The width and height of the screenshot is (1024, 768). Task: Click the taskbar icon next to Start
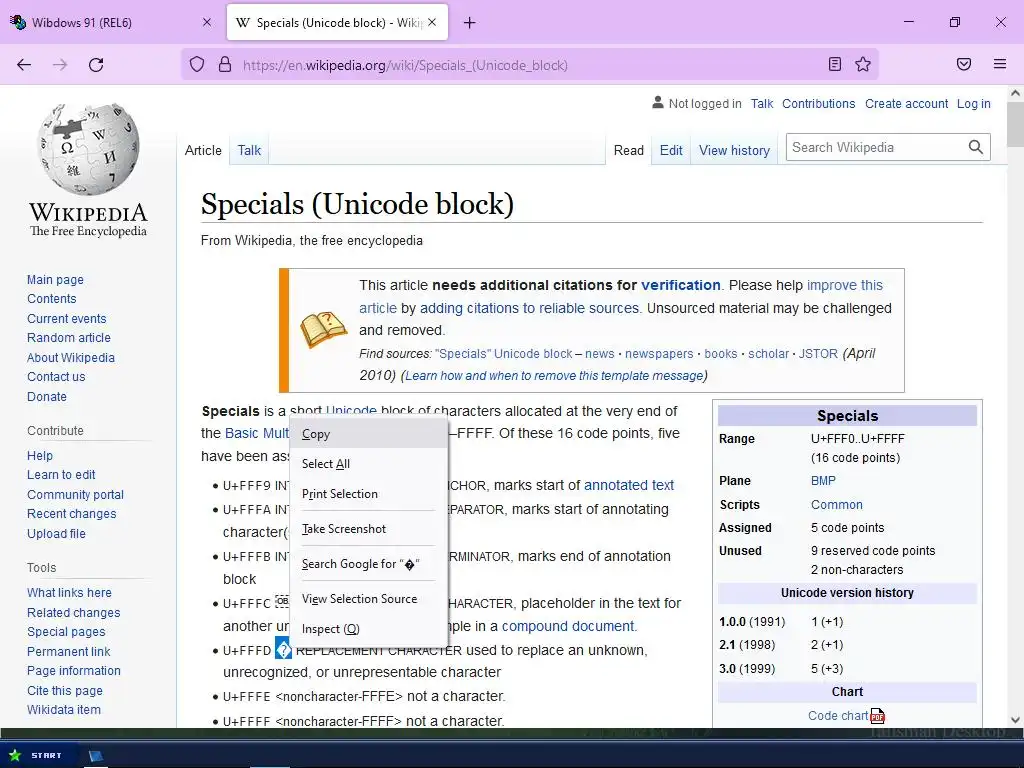(x=96, y=756)
